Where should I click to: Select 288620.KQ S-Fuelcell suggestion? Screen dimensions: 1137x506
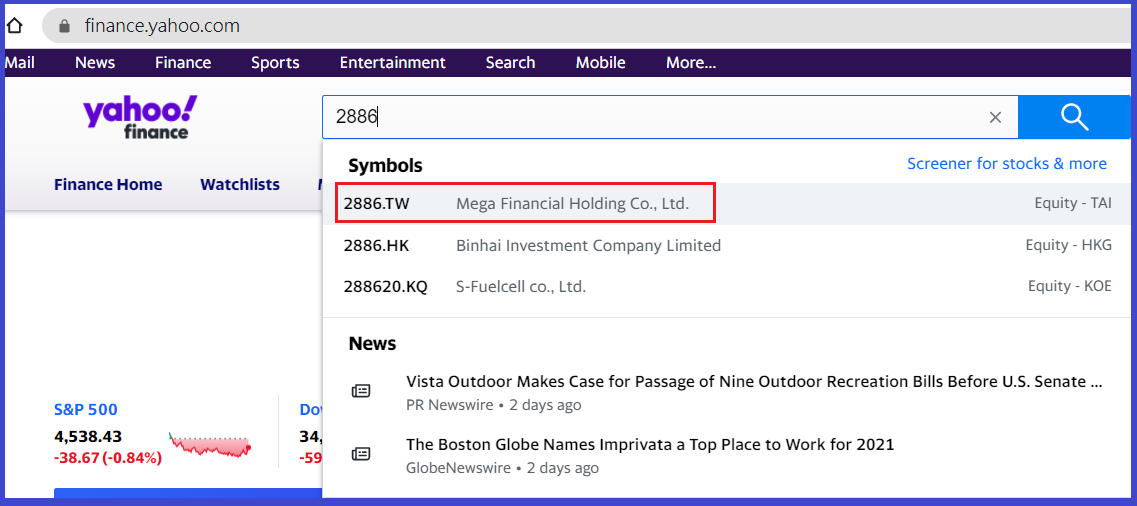tap(727, 286)
